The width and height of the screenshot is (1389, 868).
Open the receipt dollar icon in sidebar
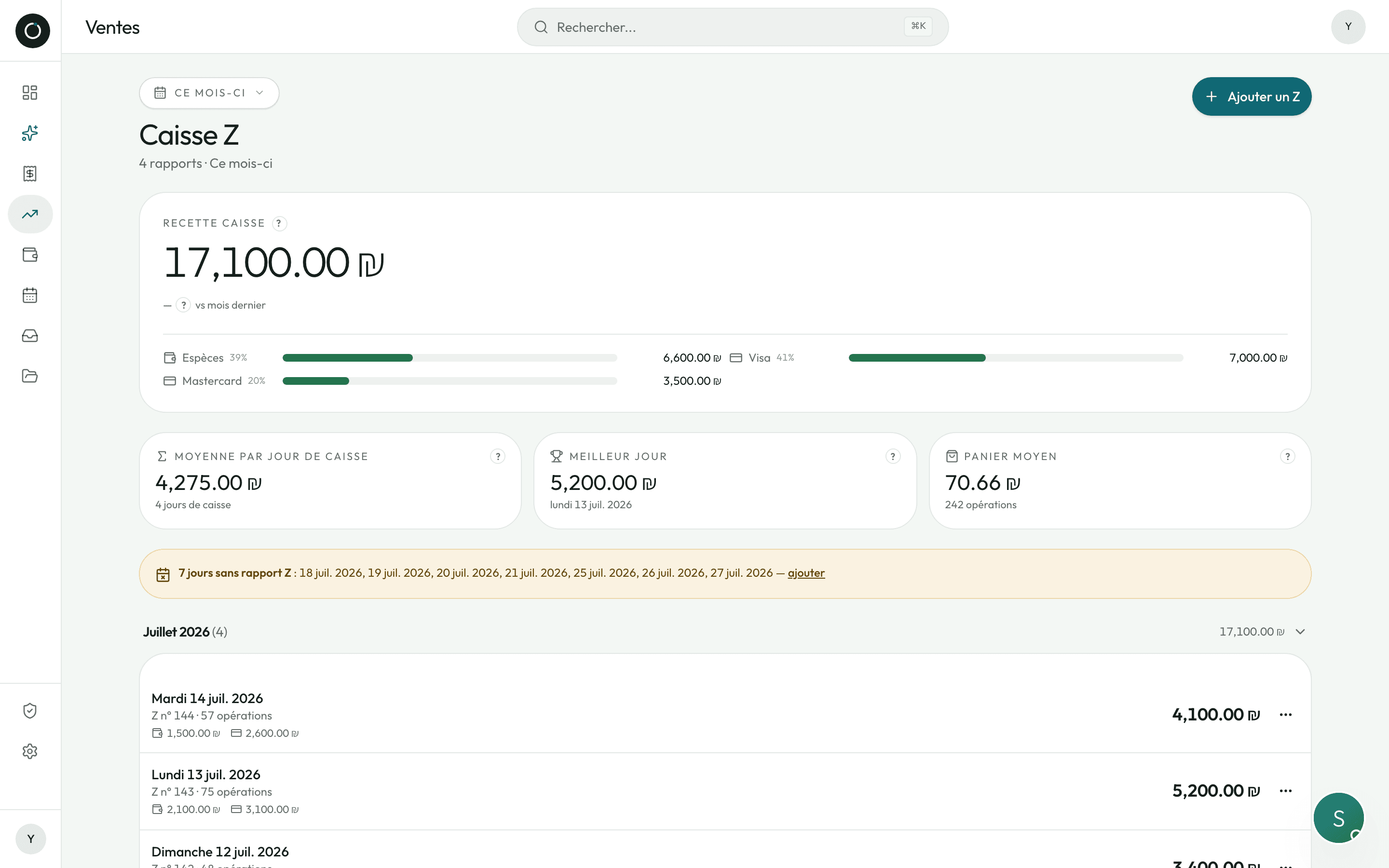coord(30,174)
